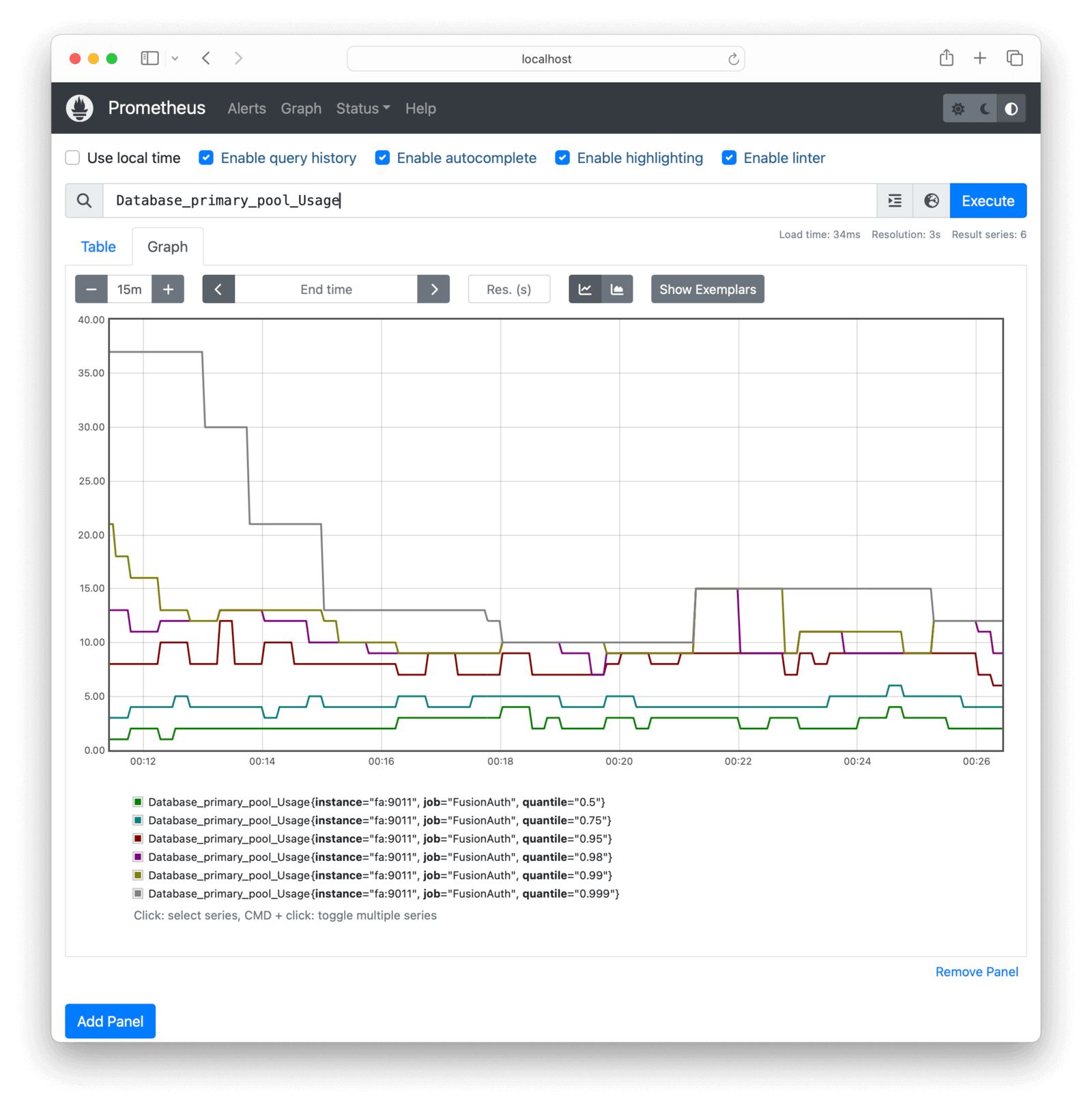Click the format expression icon
The height and width of the screenshot is (1110, 1092).
(x=895, y=201)
